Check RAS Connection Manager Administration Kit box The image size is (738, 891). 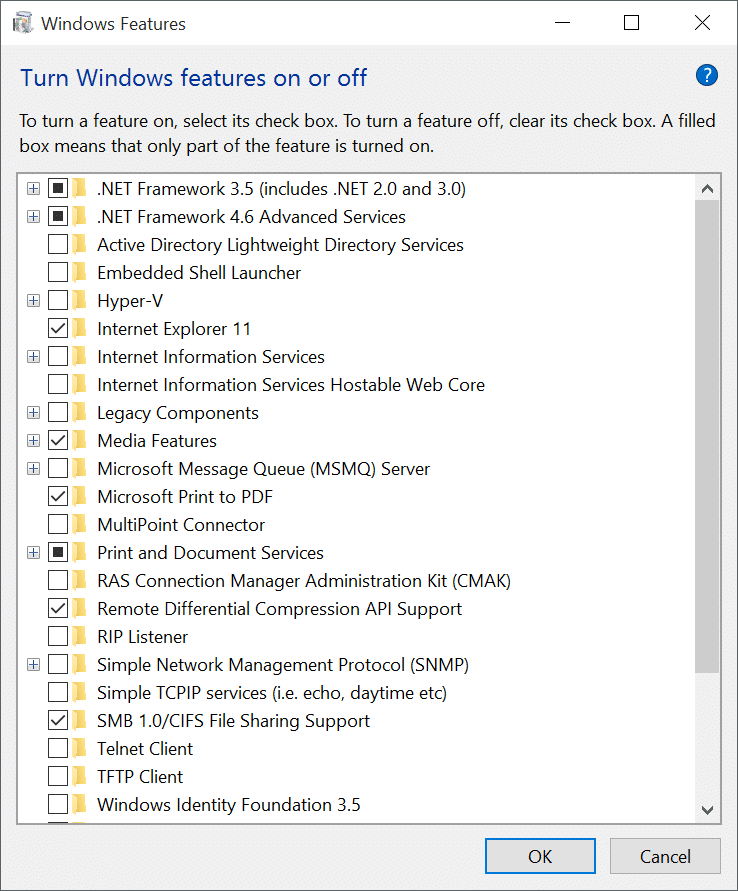pyautogui.click(x=58, y=580)
